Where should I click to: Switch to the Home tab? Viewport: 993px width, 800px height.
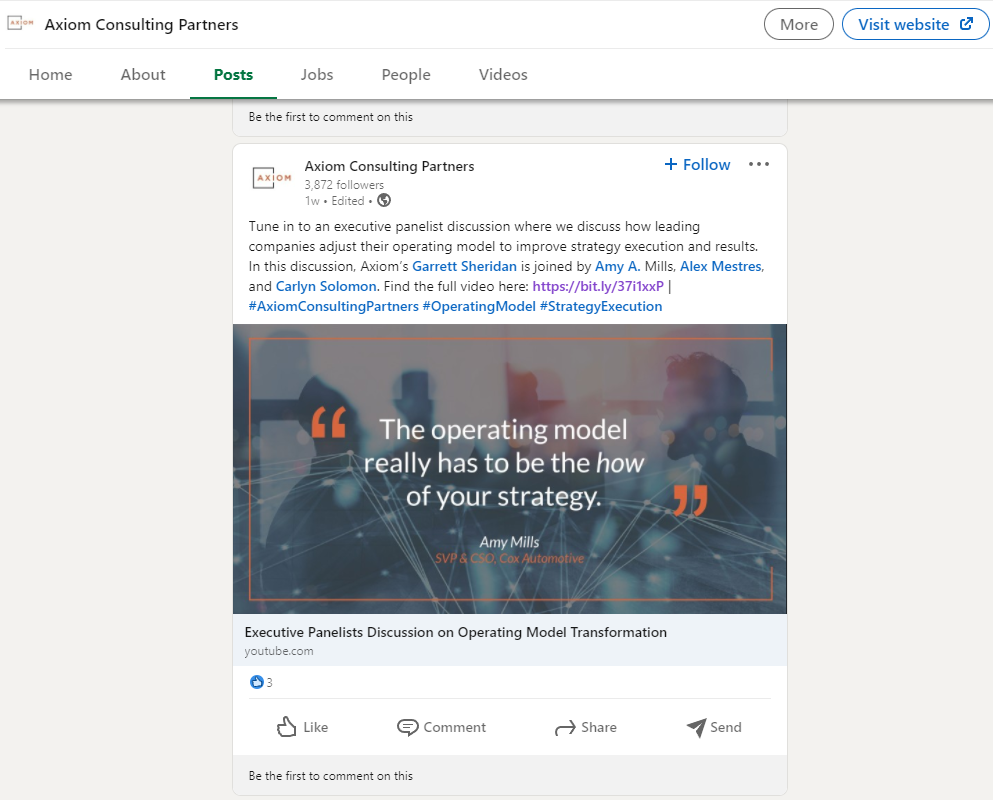point(51,75)
